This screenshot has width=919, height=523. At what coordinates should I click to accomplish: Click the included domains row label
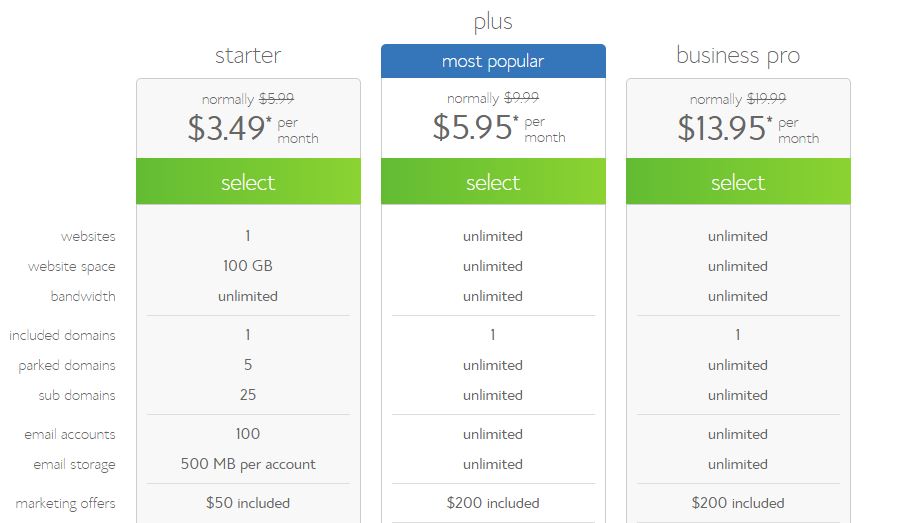tap(62, 335)
